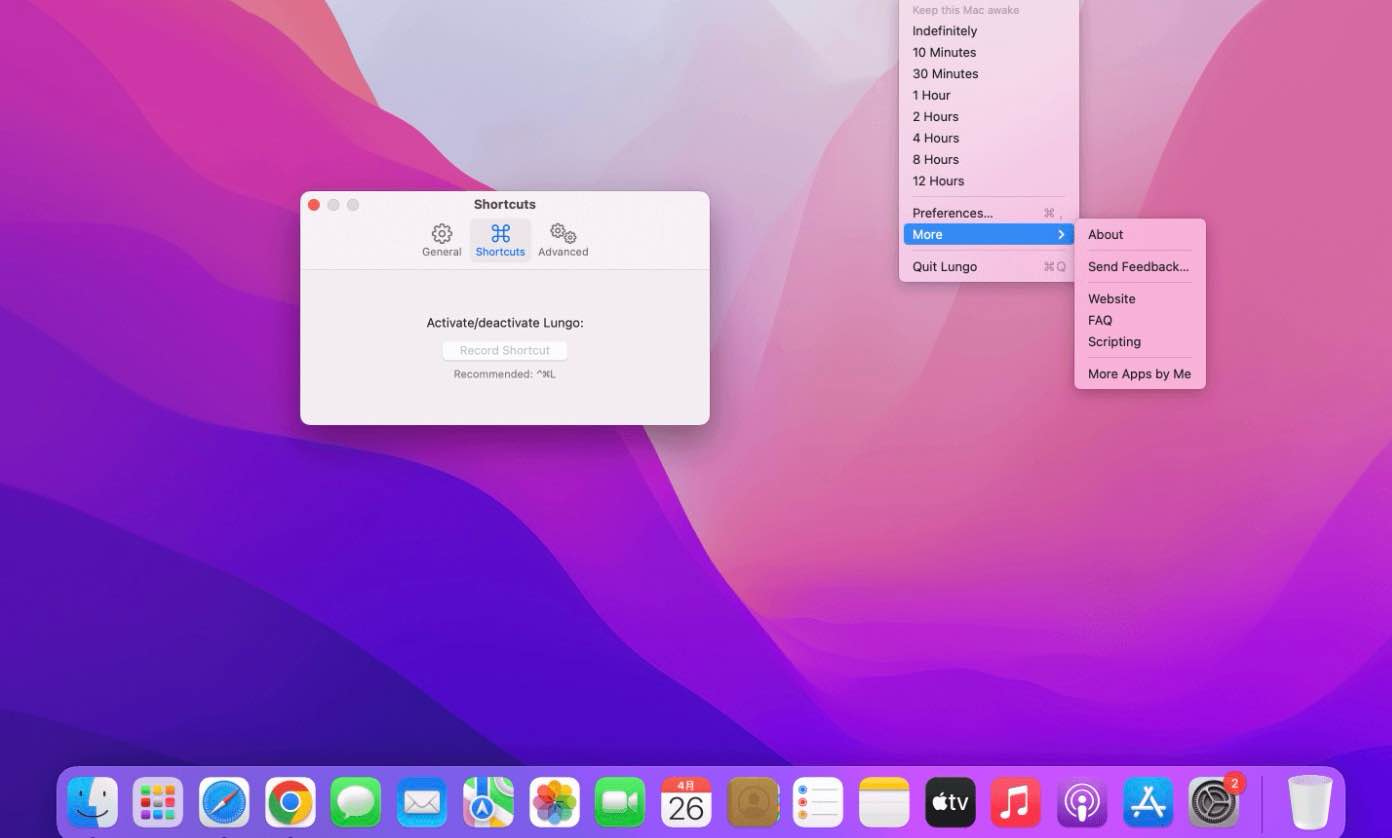Open About in the submenu

click(x=1105, y=235)
